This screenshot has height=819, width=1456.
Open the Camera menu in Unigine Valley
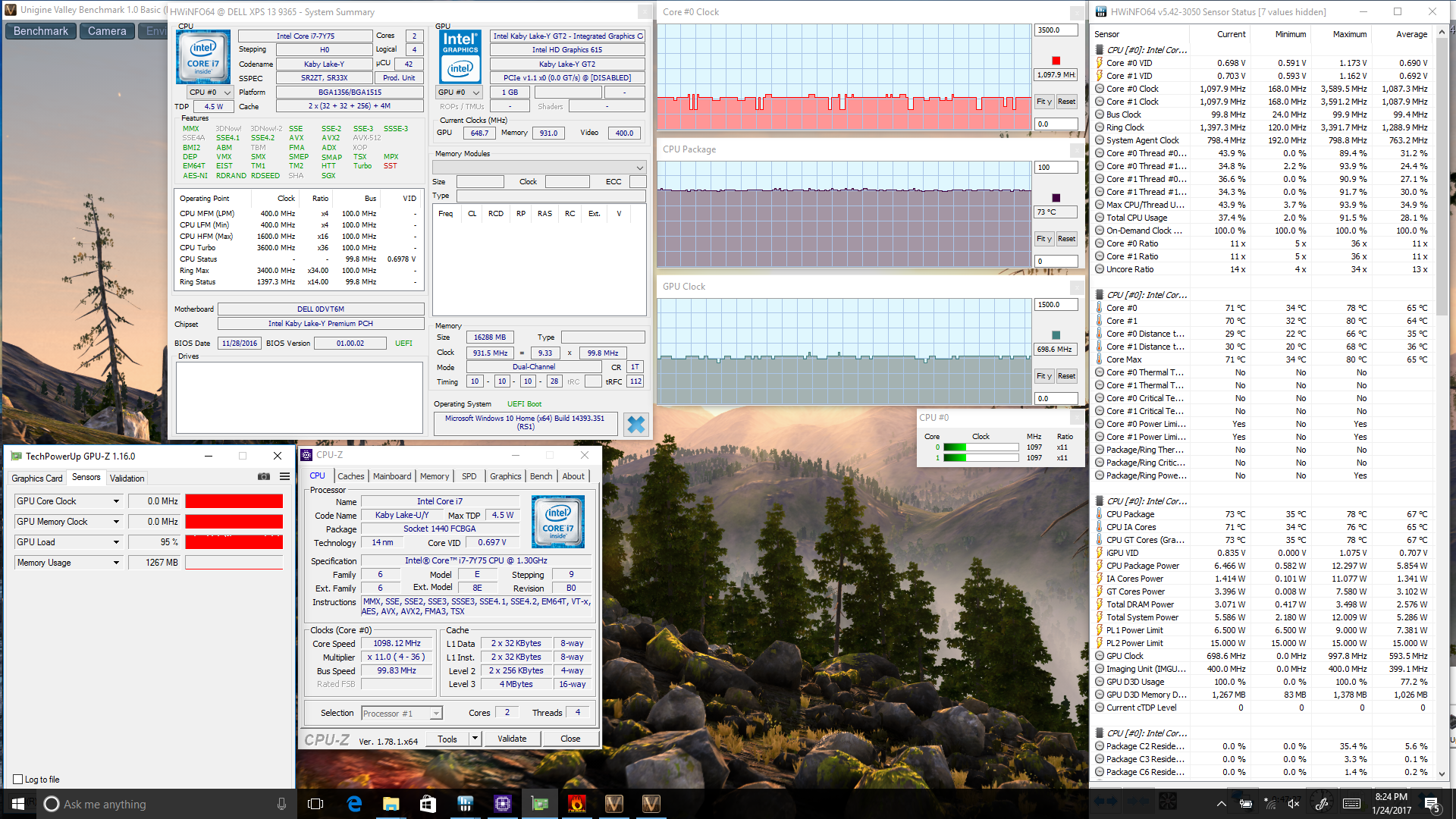107,31
